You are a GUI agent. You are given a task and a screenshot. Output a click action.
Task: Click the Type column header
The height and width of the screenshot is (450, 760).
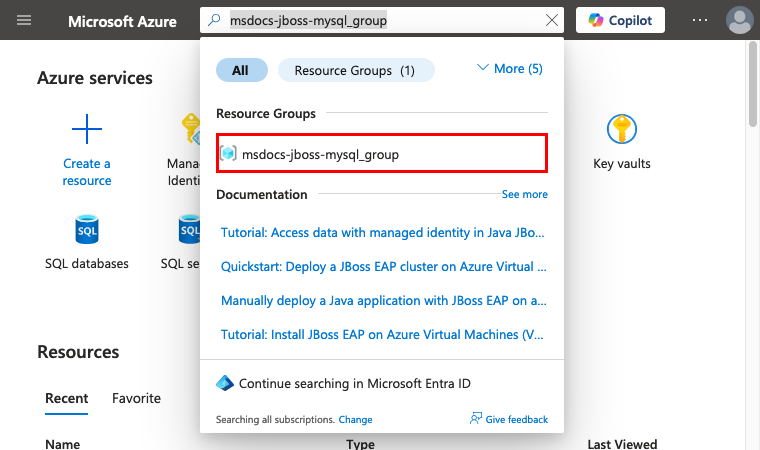point(360,444)
